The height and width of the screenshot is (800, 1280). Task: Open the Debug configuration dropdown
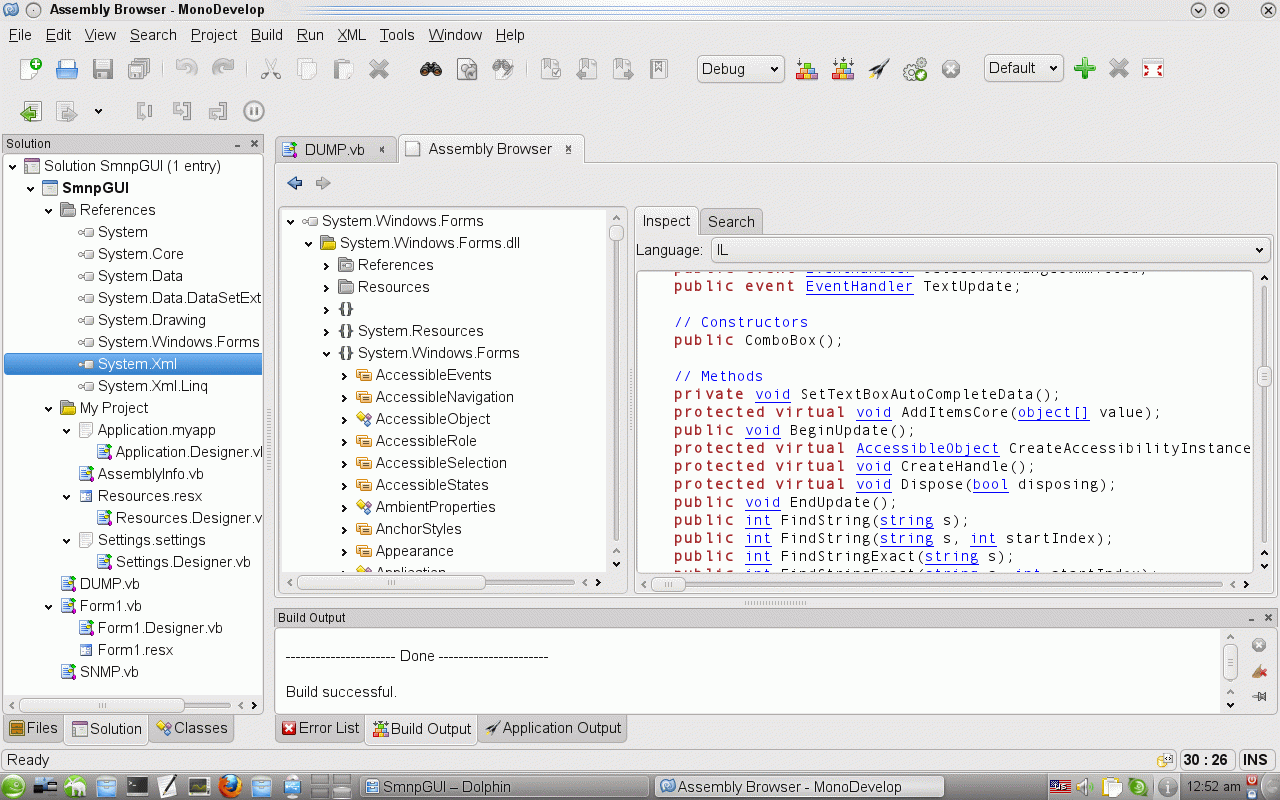coord(740,69)
